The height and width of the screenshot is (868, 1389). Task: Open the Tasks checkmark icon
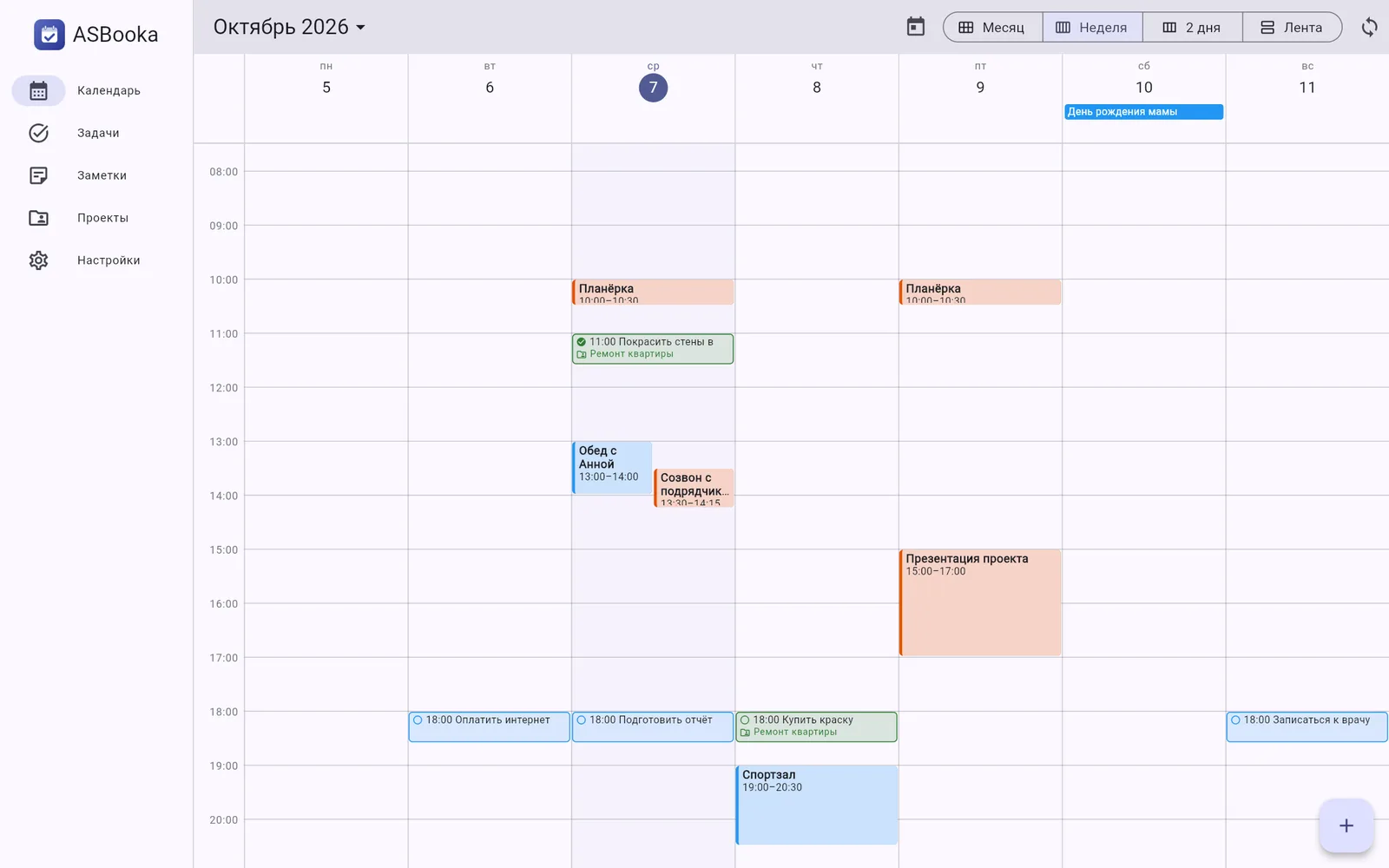tap(38, 133)
